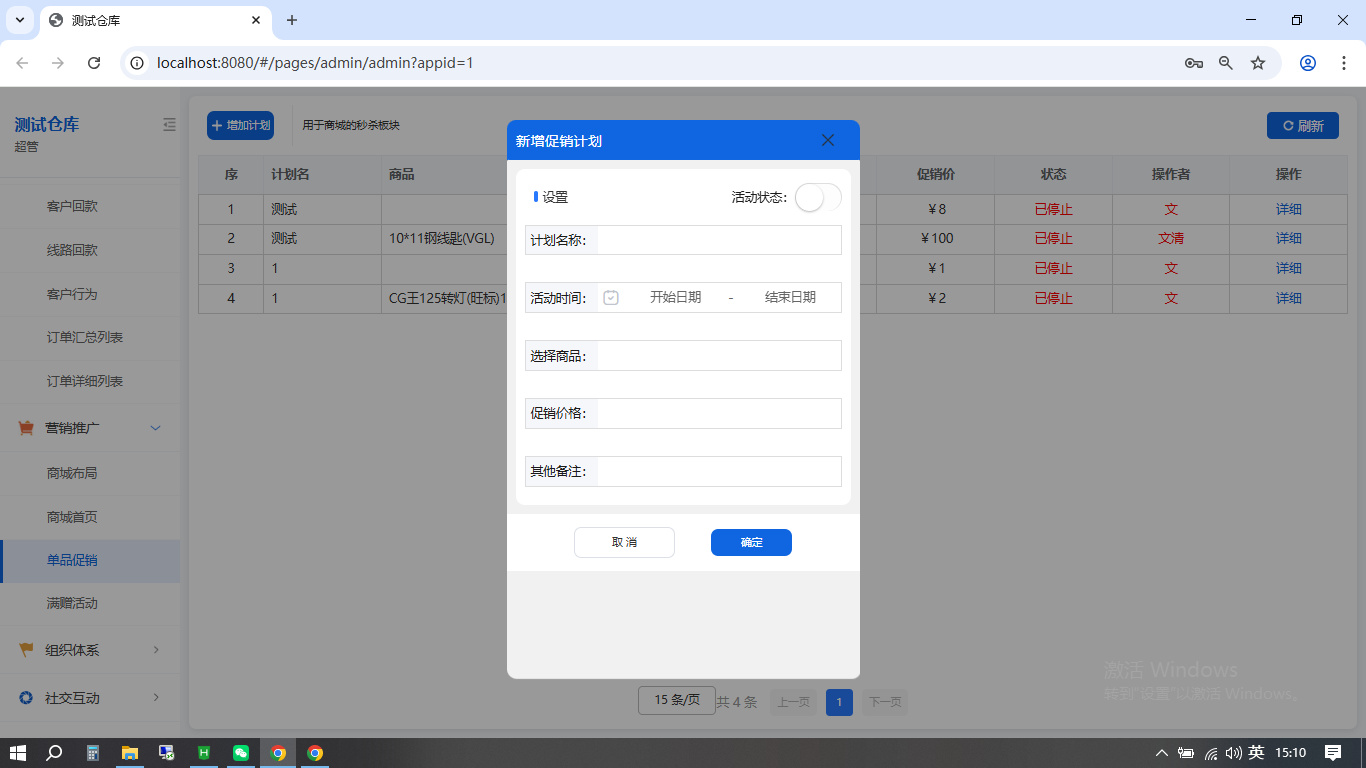The height and width of the screenshot is (768, 1366).
Task: Collapse the 营销推广 menu chevron
Action: coord(155,428)
